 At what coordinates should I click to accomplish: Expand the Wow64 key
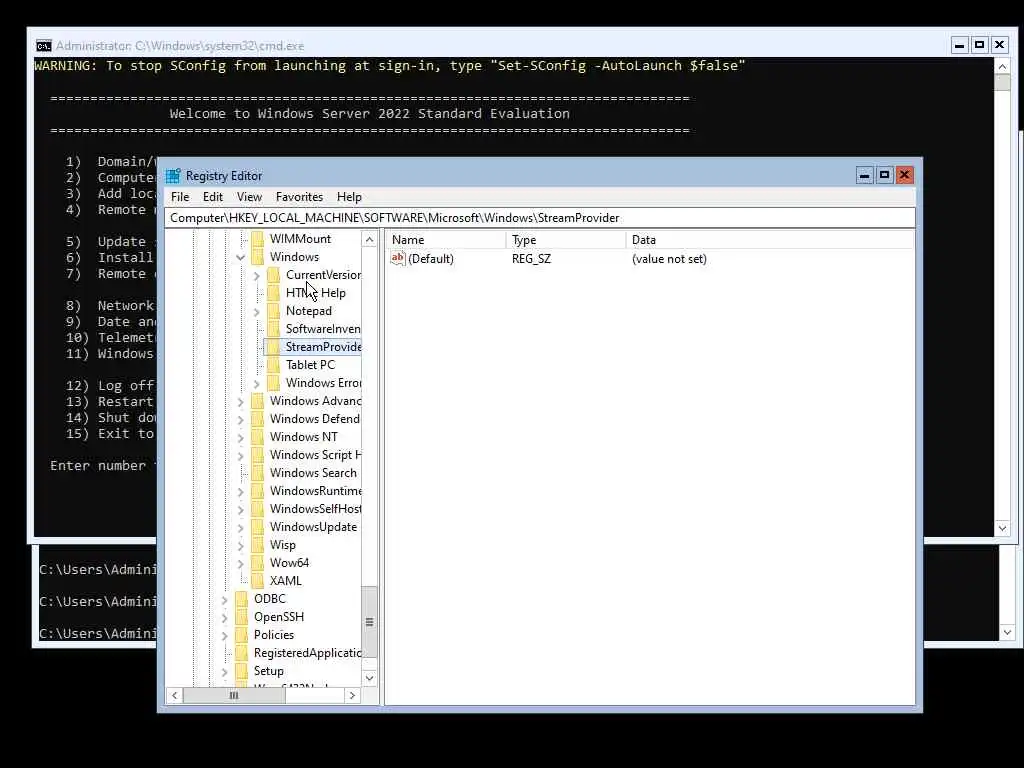(240, 563)
